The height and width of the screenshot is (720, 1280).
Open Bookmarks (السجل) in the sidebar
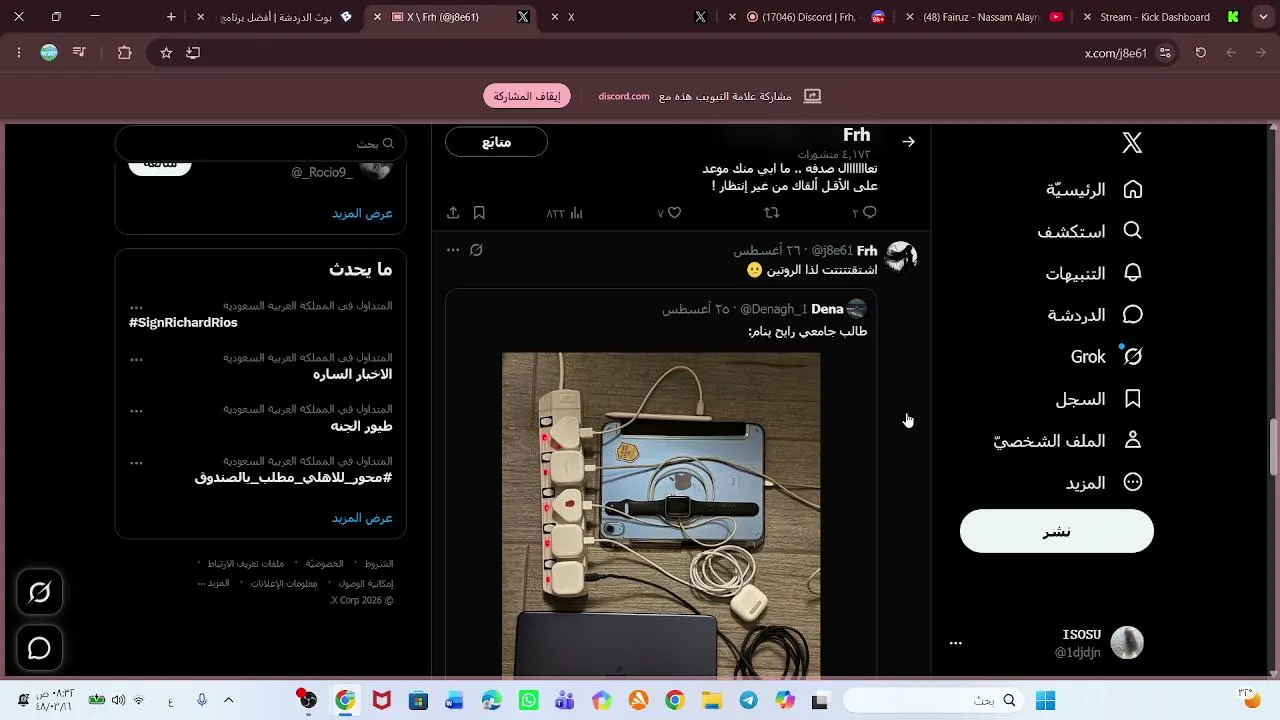click(1099, 399)
